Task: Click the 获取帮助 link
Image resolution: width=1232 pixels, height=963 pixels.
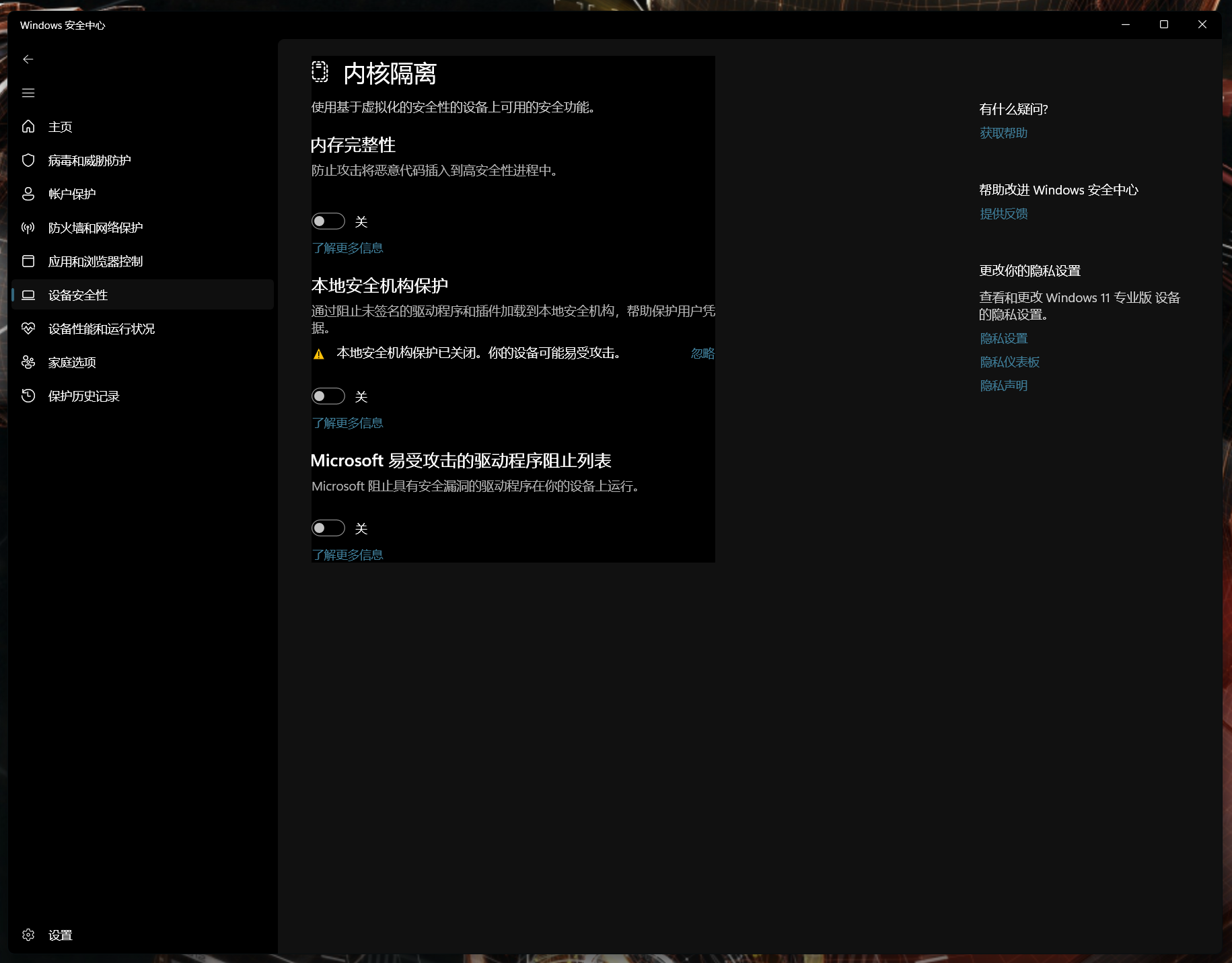Action: pyautogui.click(x=1003, y=133)
